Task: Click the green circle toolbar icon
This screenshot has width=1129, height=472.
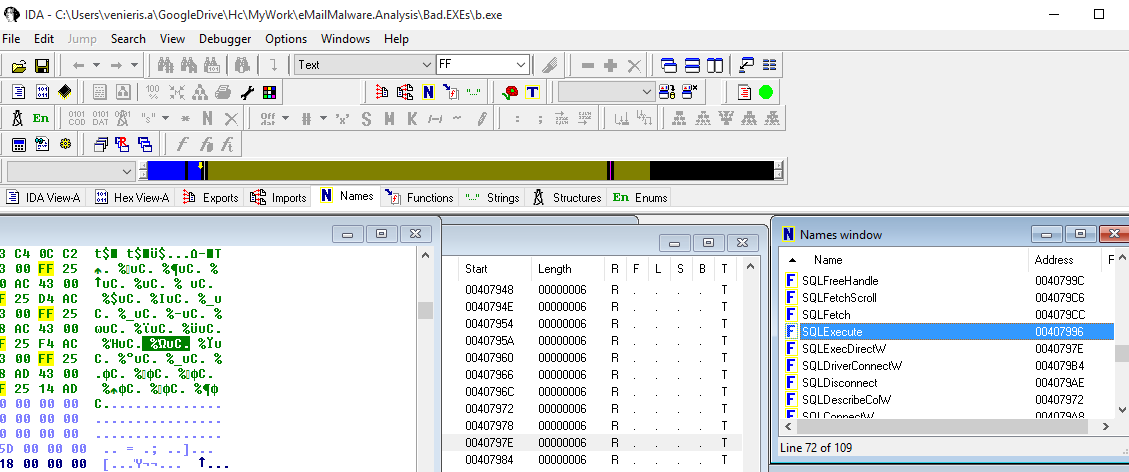Action: tap(766, 93)
